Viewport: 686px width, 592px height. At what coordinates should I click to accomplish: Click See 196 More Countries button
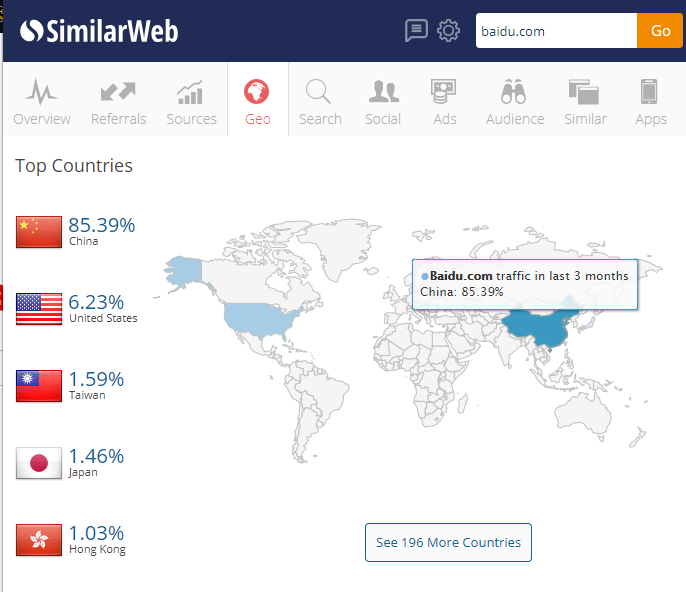click(448, 543)
